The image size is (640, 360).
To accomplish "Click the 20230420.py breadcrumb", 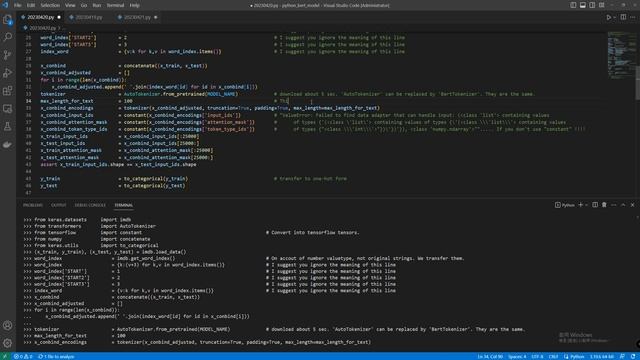I will pos(42,28).
